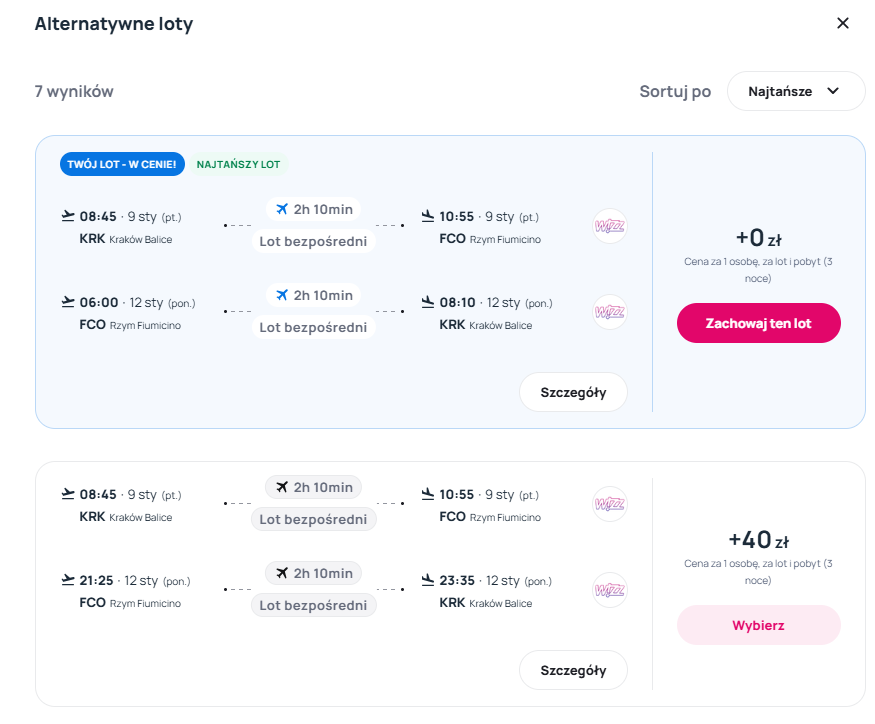Click Wizz Air logo on 06:00 return flight
Viewport: 875px width, 724px height.
[x=609, y=312]
